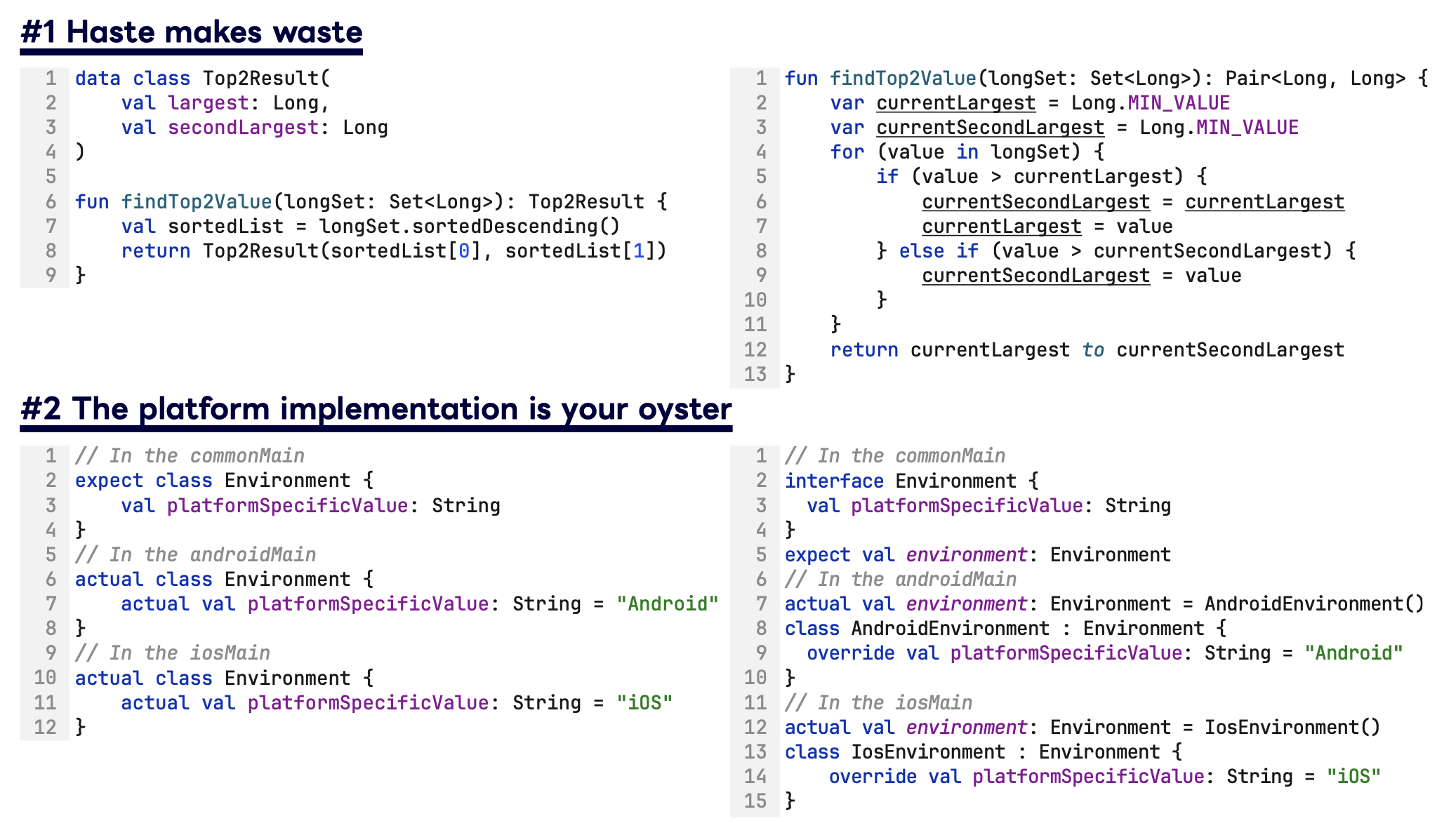The width and height of the screenshot is (1456, 821).
Task: Click the findTop2Value signature returning Top2Result
Action: coord(371,202)
